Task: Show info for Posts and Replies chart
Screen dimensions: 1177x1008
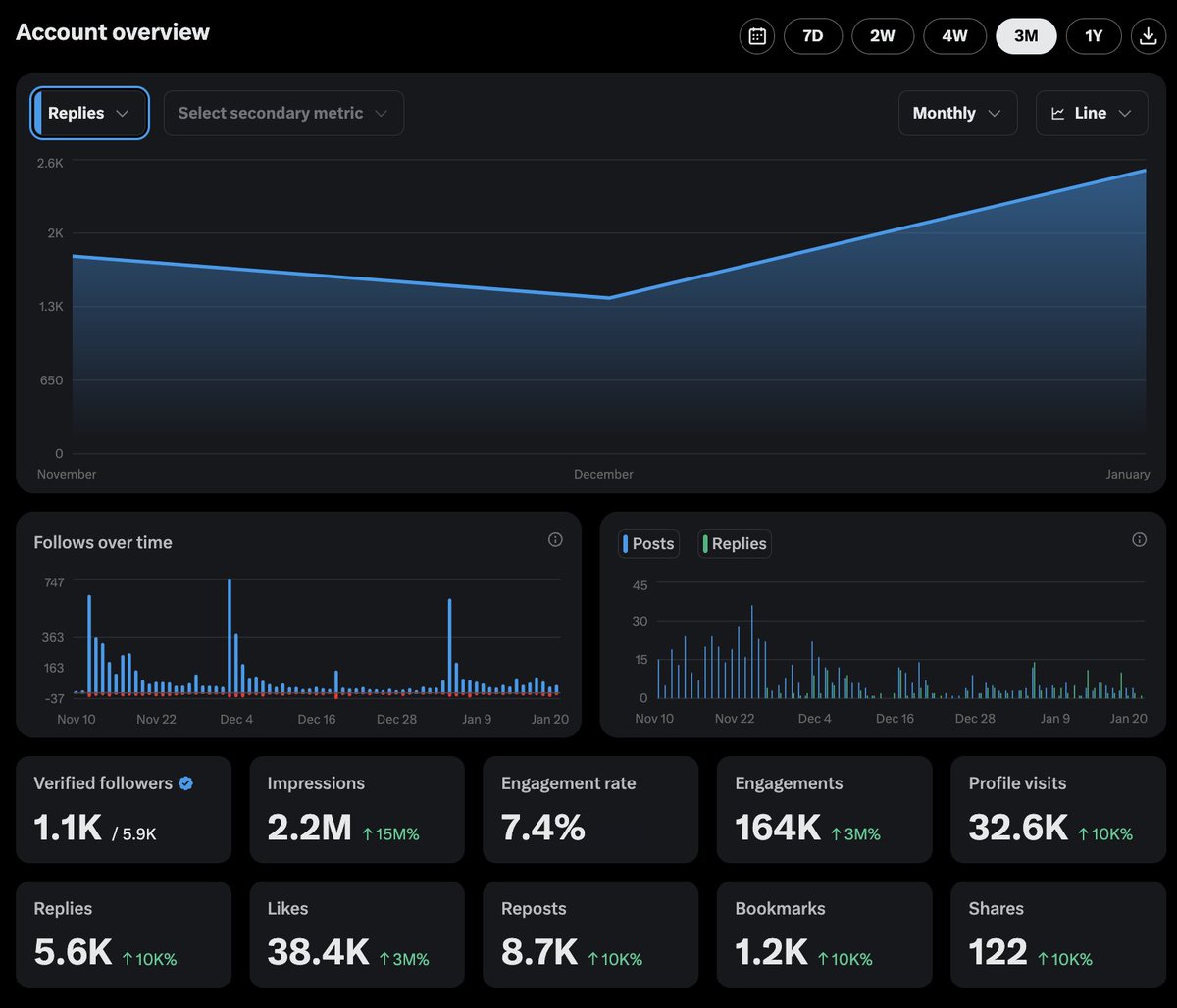Action: (x=1139, y=539)
